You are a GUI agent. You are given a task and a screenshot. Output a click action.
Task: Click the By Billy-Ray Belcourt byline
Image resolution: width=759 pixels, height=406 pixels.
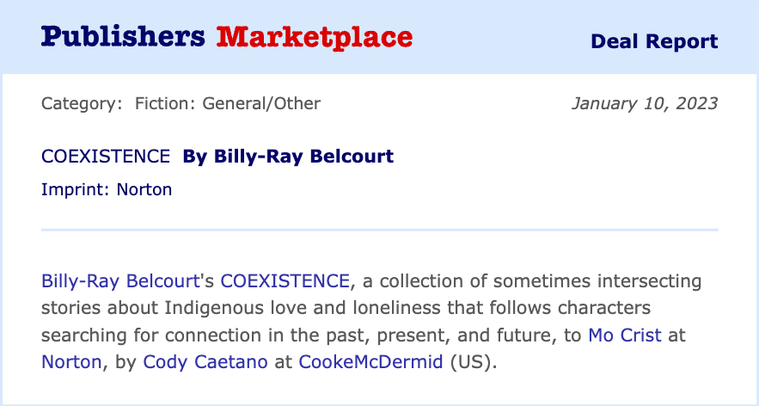click(288, 157)
